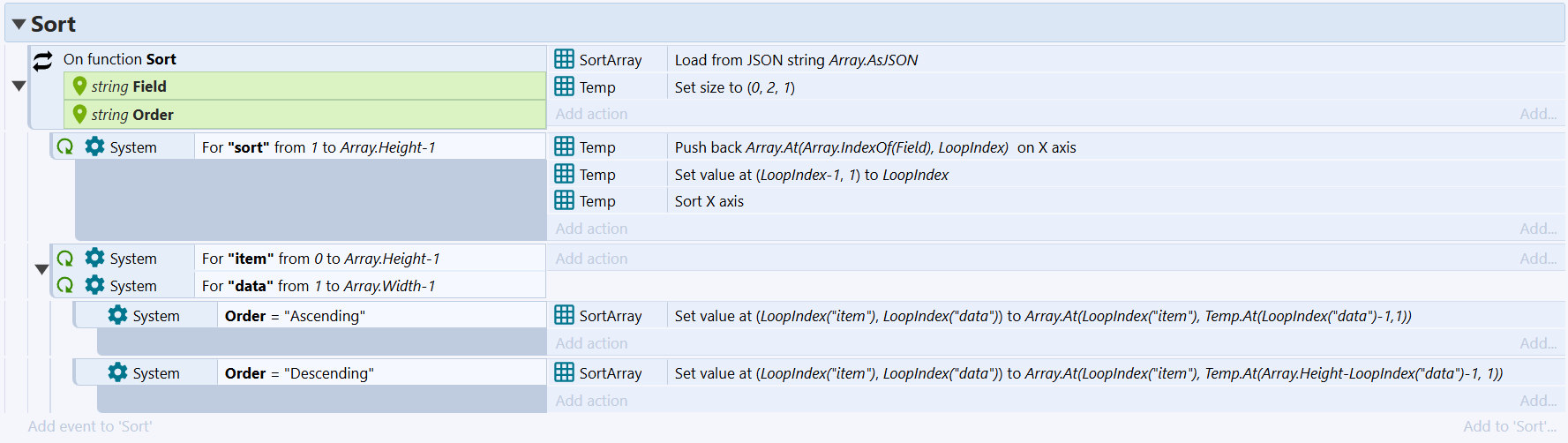Click the pin icon of string Field parameter
Viewport: 1568px width, 443px height.
(x=79, y=86)
